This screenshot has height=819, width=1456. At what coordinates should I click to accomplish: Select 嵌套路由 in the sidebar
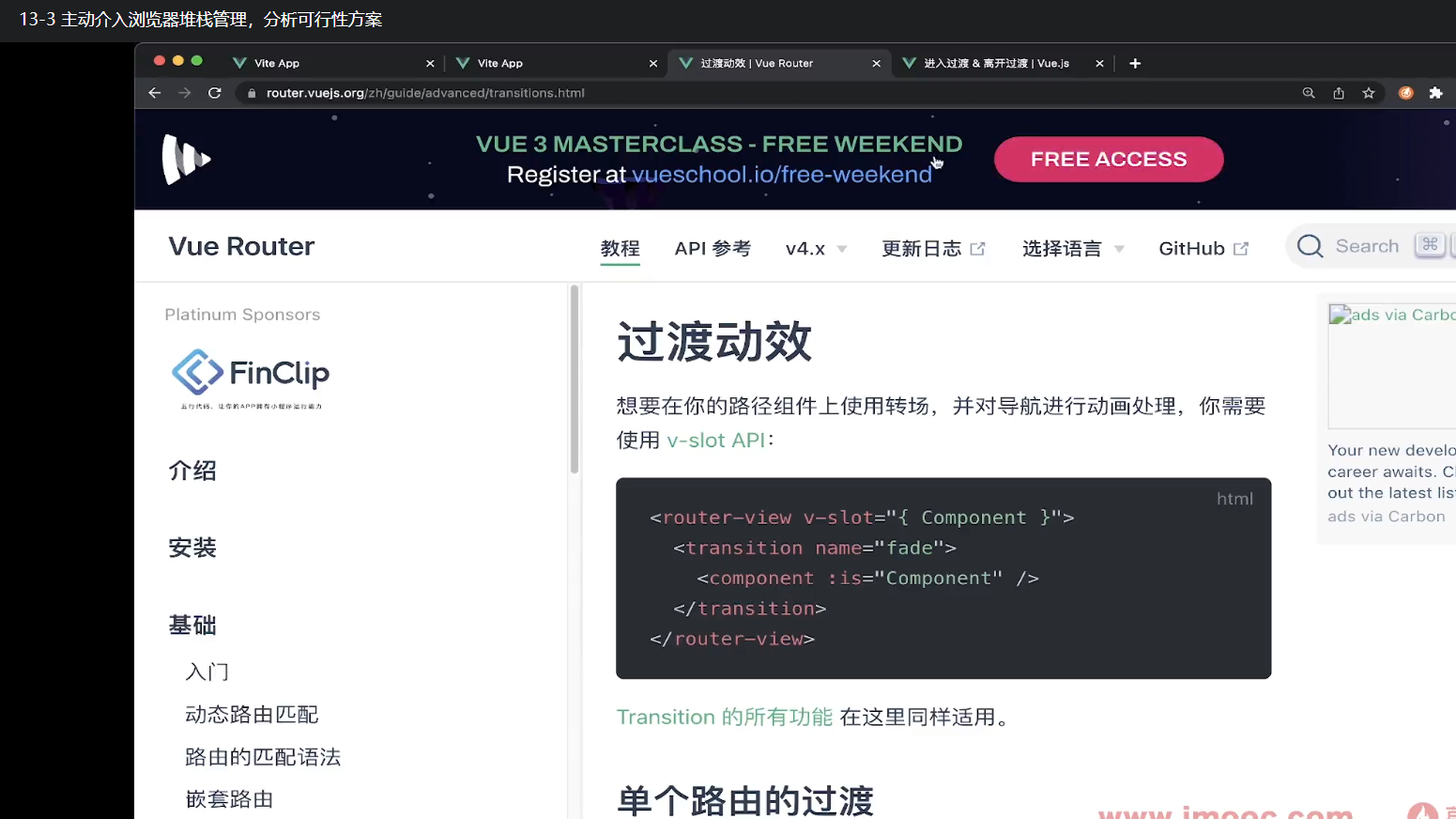[229, 798]
